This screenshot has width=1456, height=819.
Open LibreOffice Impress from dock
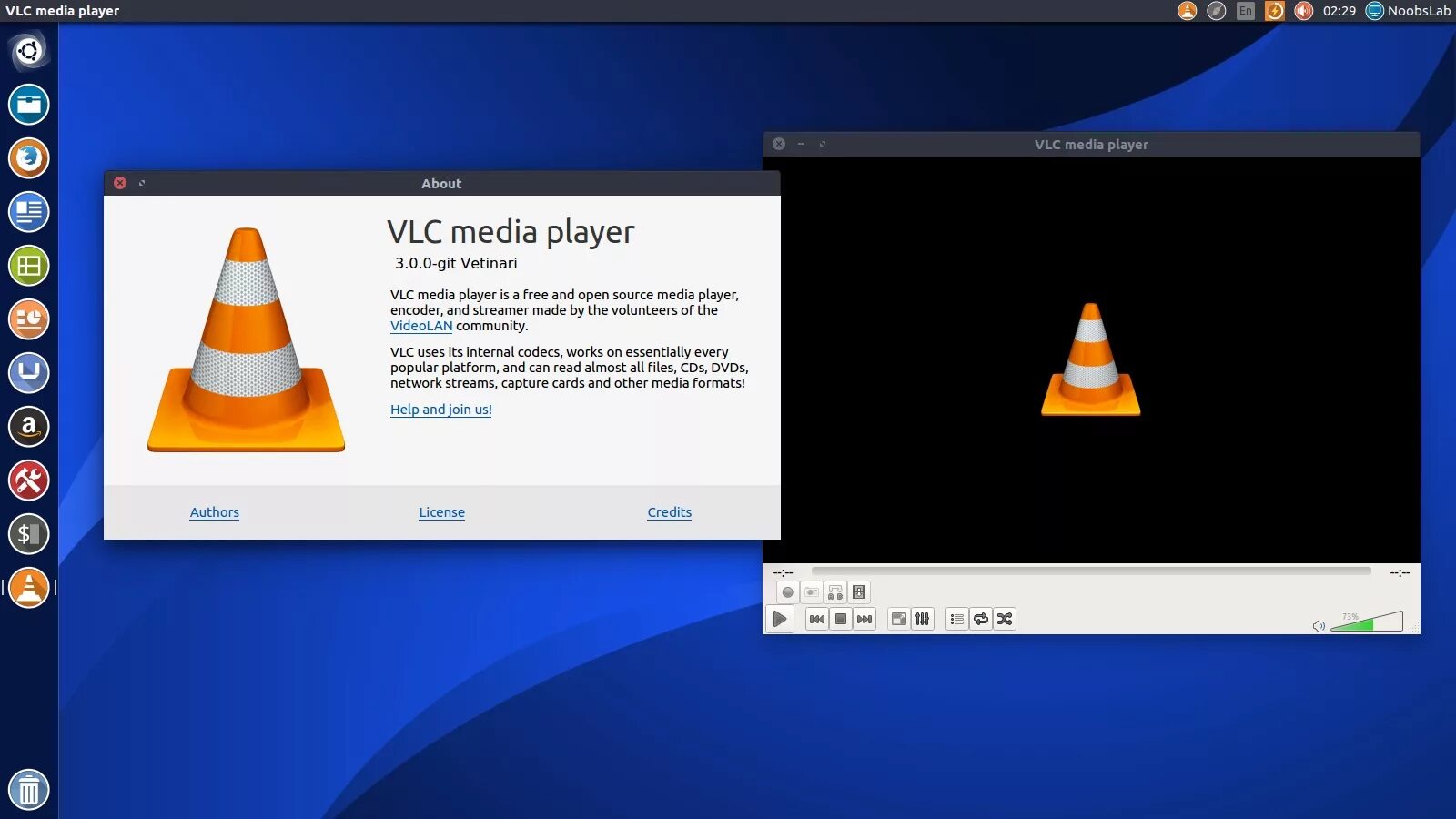(29, 319)
